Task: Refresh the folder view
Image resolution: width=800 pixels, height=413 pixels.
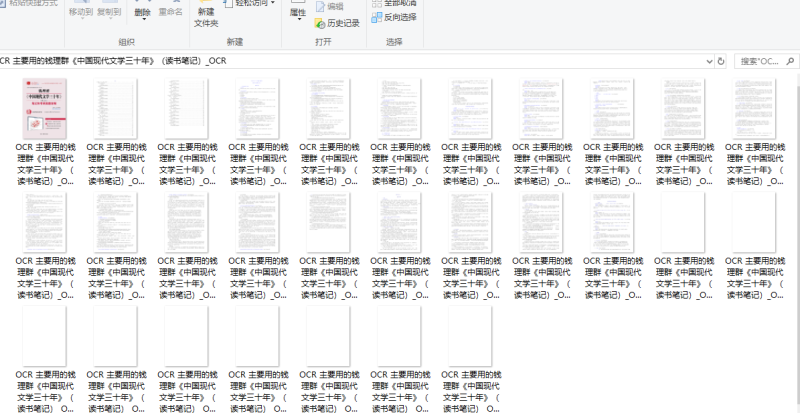Action: [721, 61]
